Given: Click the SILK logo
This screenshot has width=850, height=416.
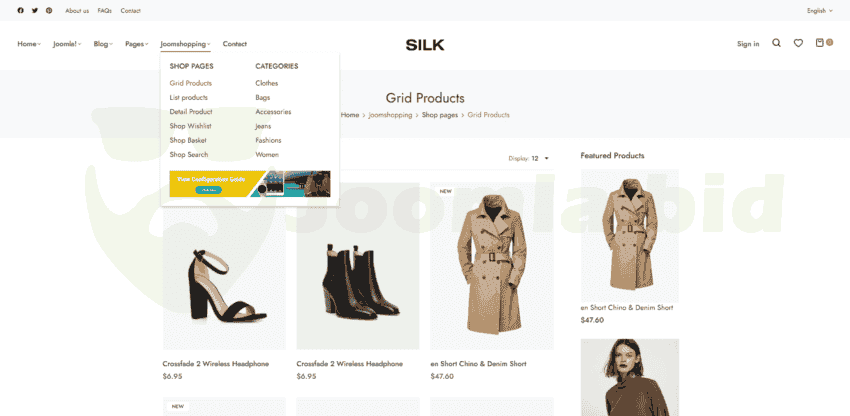Looking at the screenshot, I should (425, 45).
